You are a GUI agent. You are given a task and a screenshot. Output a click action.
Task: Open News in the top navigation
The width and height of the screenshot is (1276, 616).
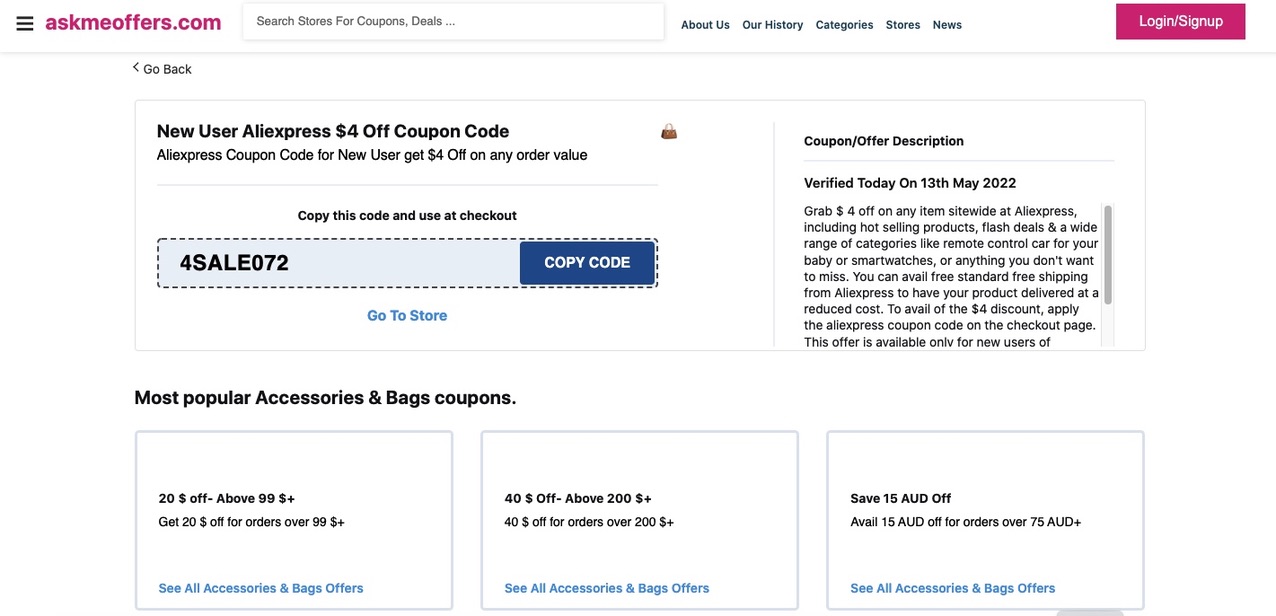click(947, 25)
